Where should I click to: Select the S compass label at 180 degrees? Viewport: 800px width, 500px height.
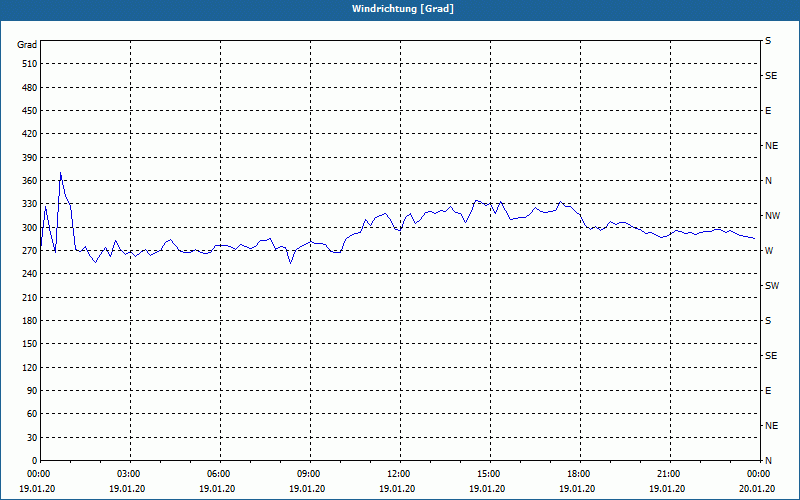pyautogui.click(x=768, y=321)
